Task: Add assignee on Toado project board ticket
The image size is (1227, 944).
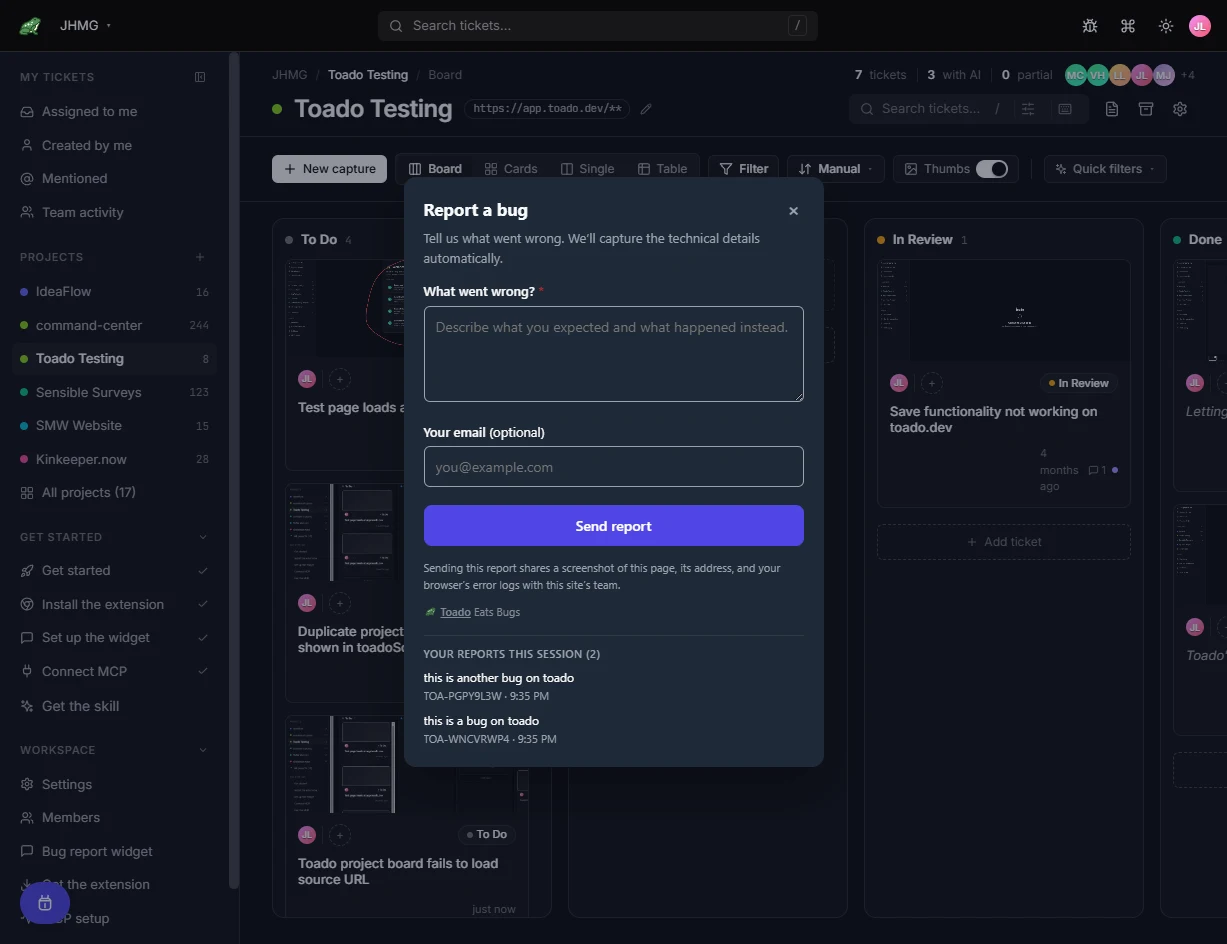Action: tap(339, 834)
